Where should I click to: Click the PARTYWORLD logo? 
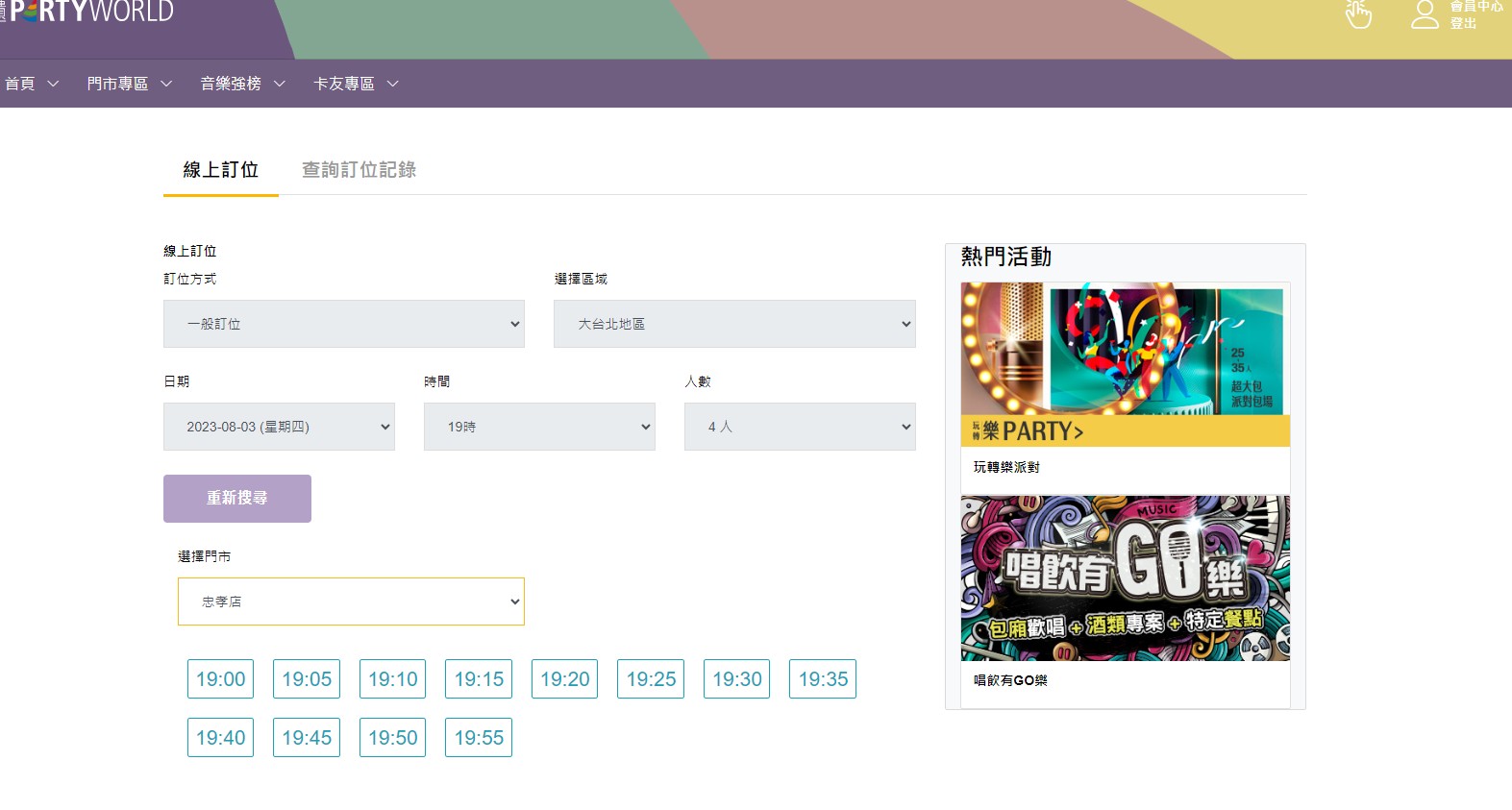click(92, 12)
